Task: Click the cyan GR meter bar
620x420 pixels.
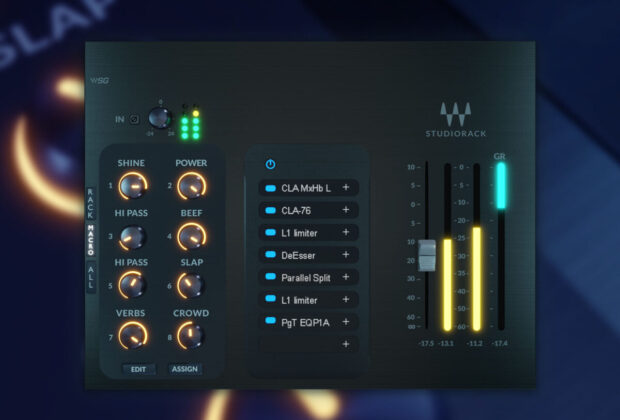Action: point(501,186)
